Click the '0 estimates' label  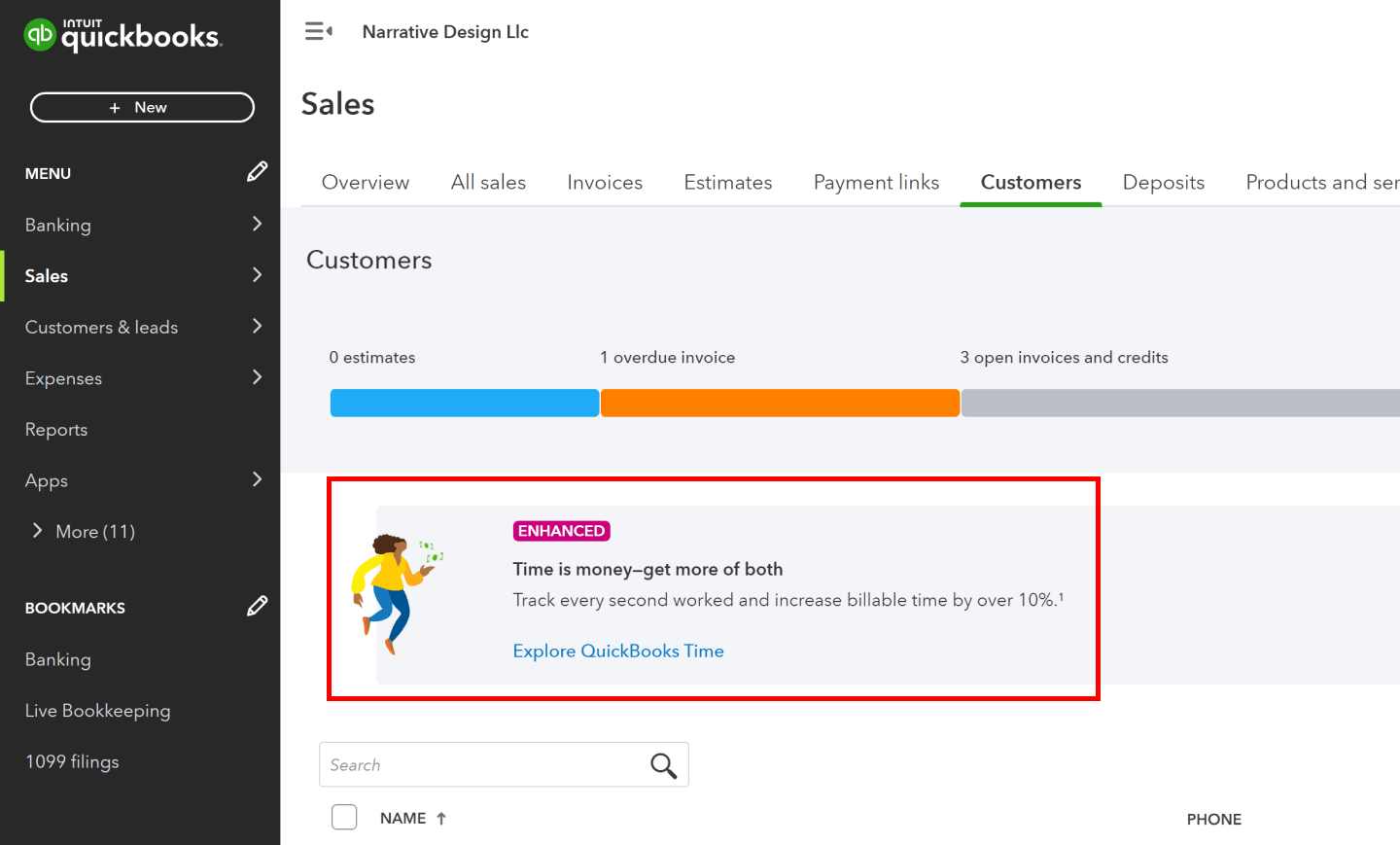click(x=372, y=358)
